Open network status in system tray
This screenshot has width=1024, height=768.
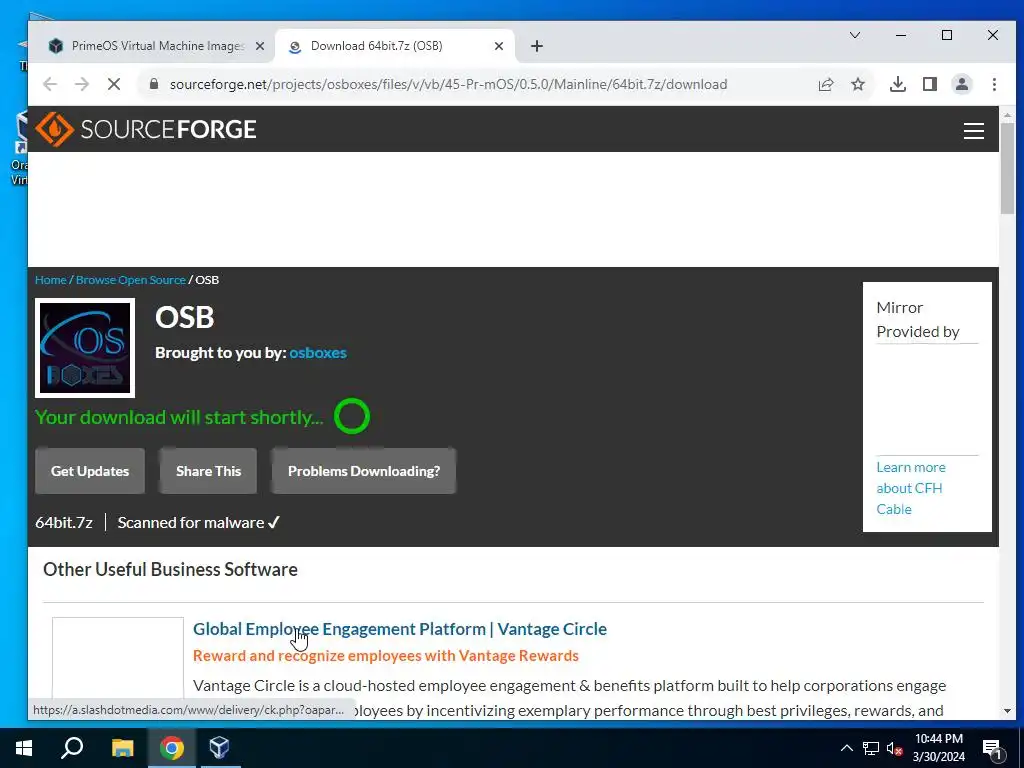coord(871,748)
